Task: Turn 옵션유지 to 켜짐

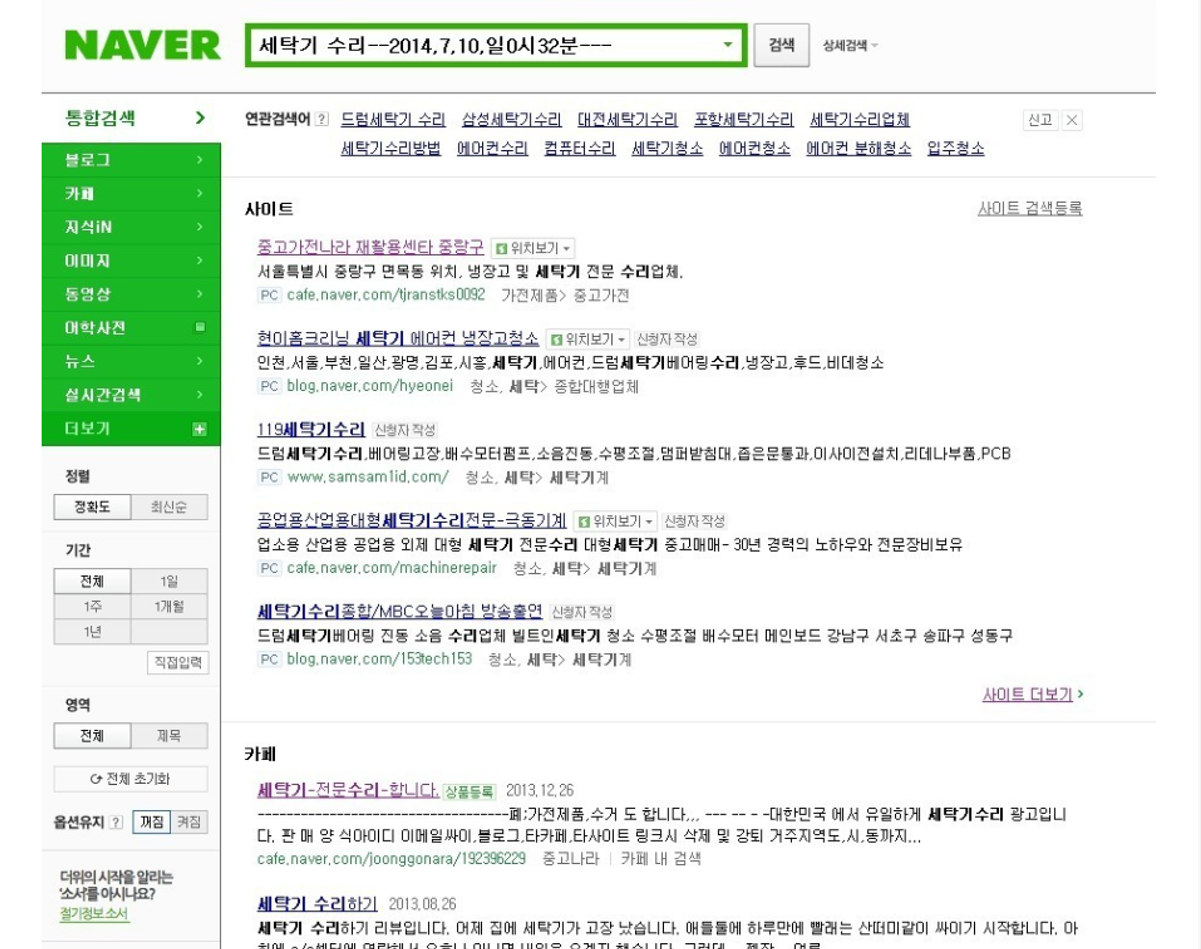Action: [188, 822]
